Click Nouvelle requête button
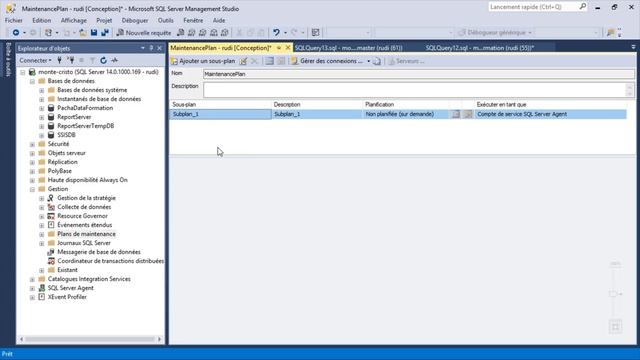 coord(144,32)
